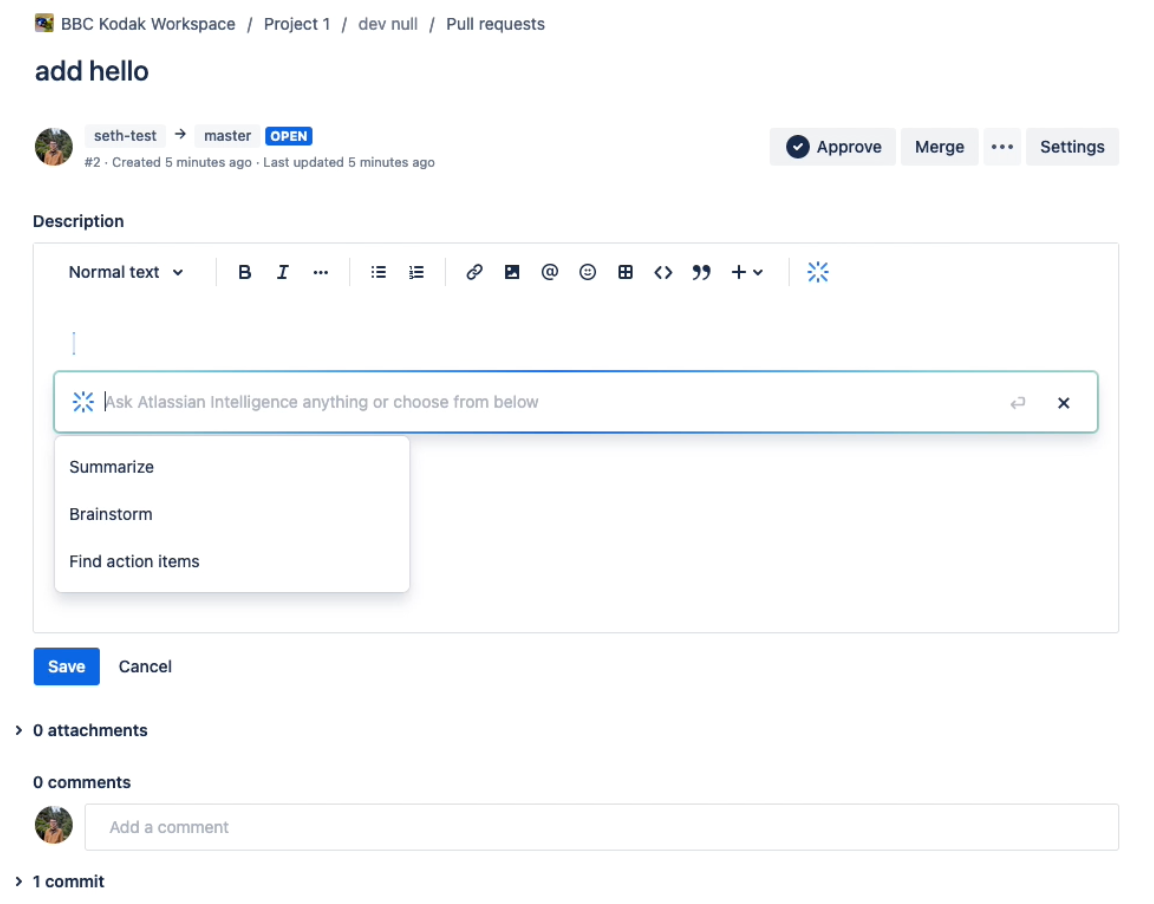Image resolution: width=1154 pixels, height=904 pixels.
Task: Open Normal text style dropdown
Action: coord(126,272)
